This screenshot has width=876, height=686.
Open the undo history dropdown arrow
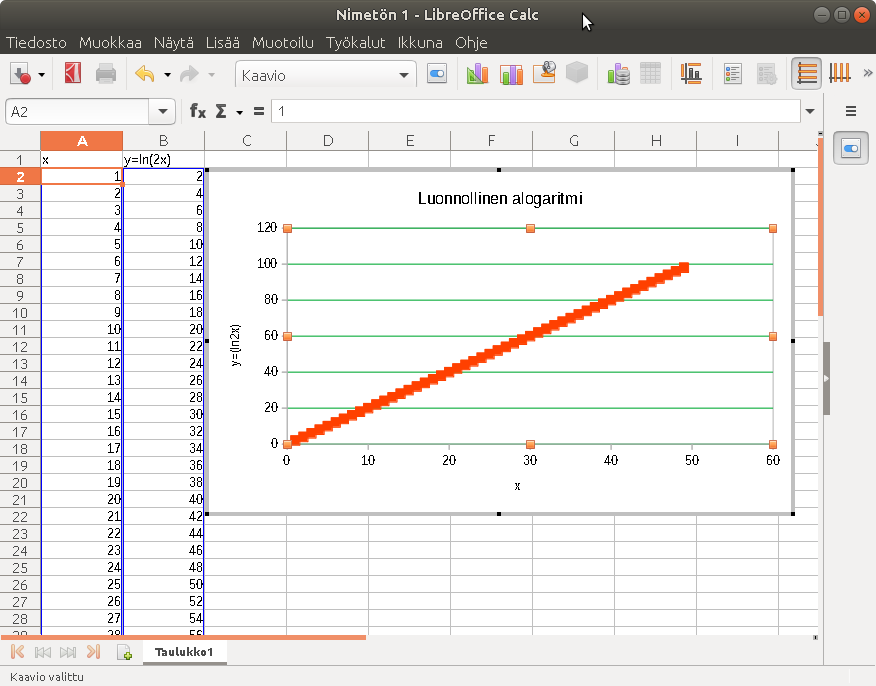point(167,75)
